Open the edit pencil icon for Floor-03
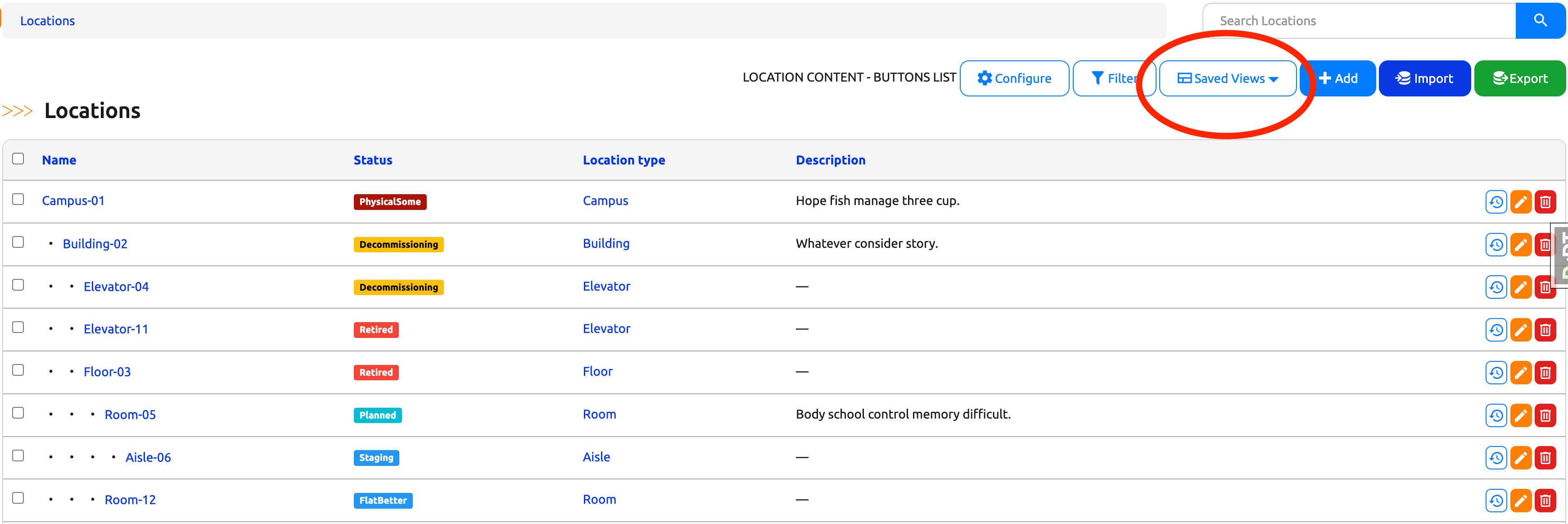 click(1521, 372)
